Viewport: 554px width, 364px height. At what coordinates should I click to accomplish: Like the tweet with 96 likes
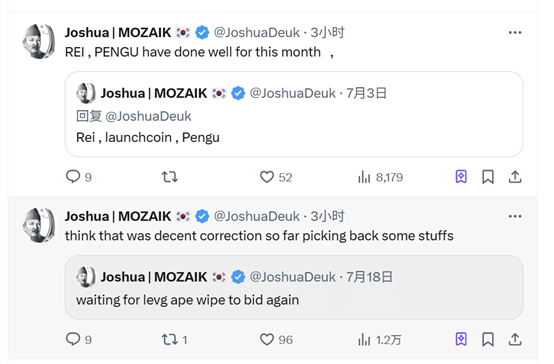276,340
